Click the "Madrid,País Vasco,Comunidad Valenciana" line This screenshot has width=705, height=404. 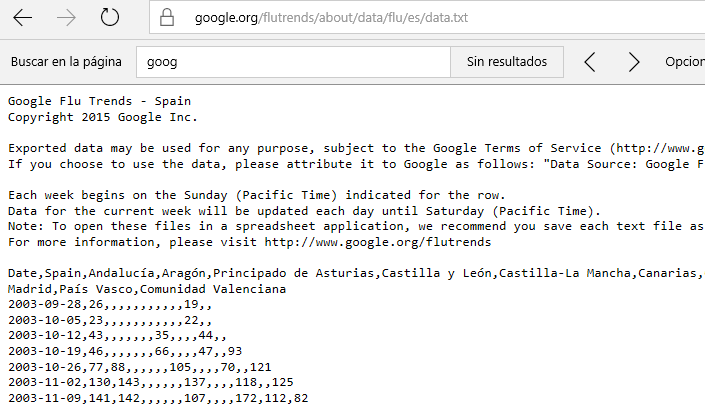coord(147,289)
